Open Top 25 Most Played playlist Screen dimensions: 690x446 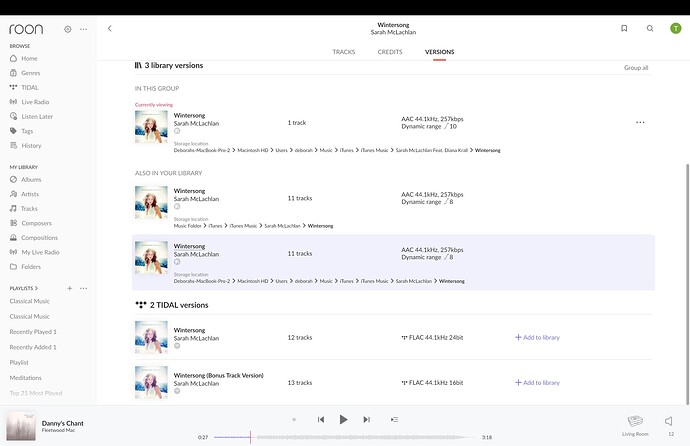tap(36, 393)
